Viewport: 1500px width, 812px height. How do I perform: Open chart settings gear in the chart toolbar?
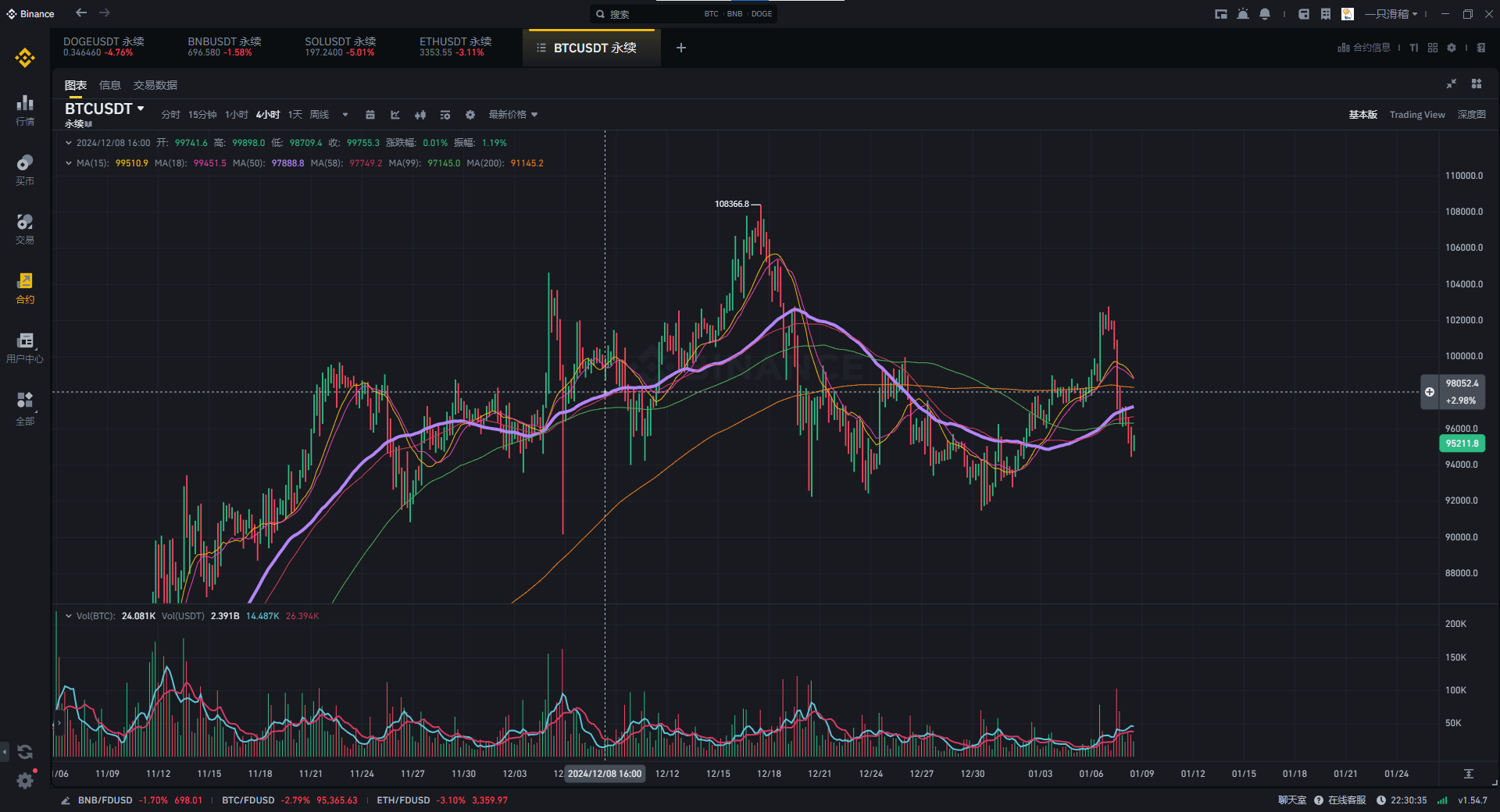[x=470, y=115]
